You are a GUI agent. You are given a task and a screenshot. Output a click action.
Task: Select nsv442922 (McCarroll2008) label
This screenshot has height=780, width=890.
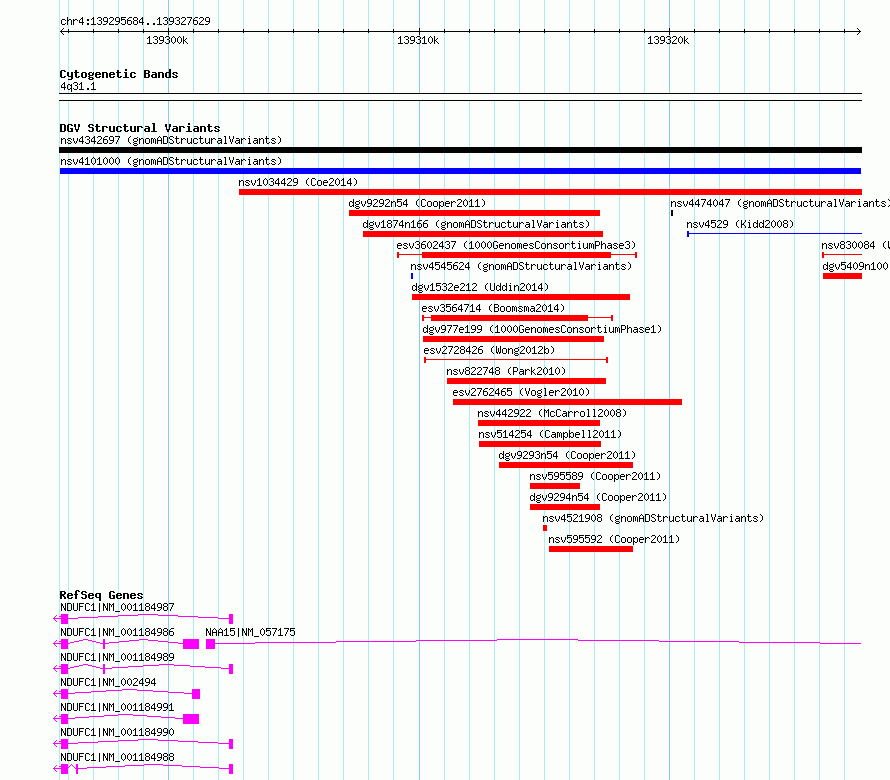(552, 413)
